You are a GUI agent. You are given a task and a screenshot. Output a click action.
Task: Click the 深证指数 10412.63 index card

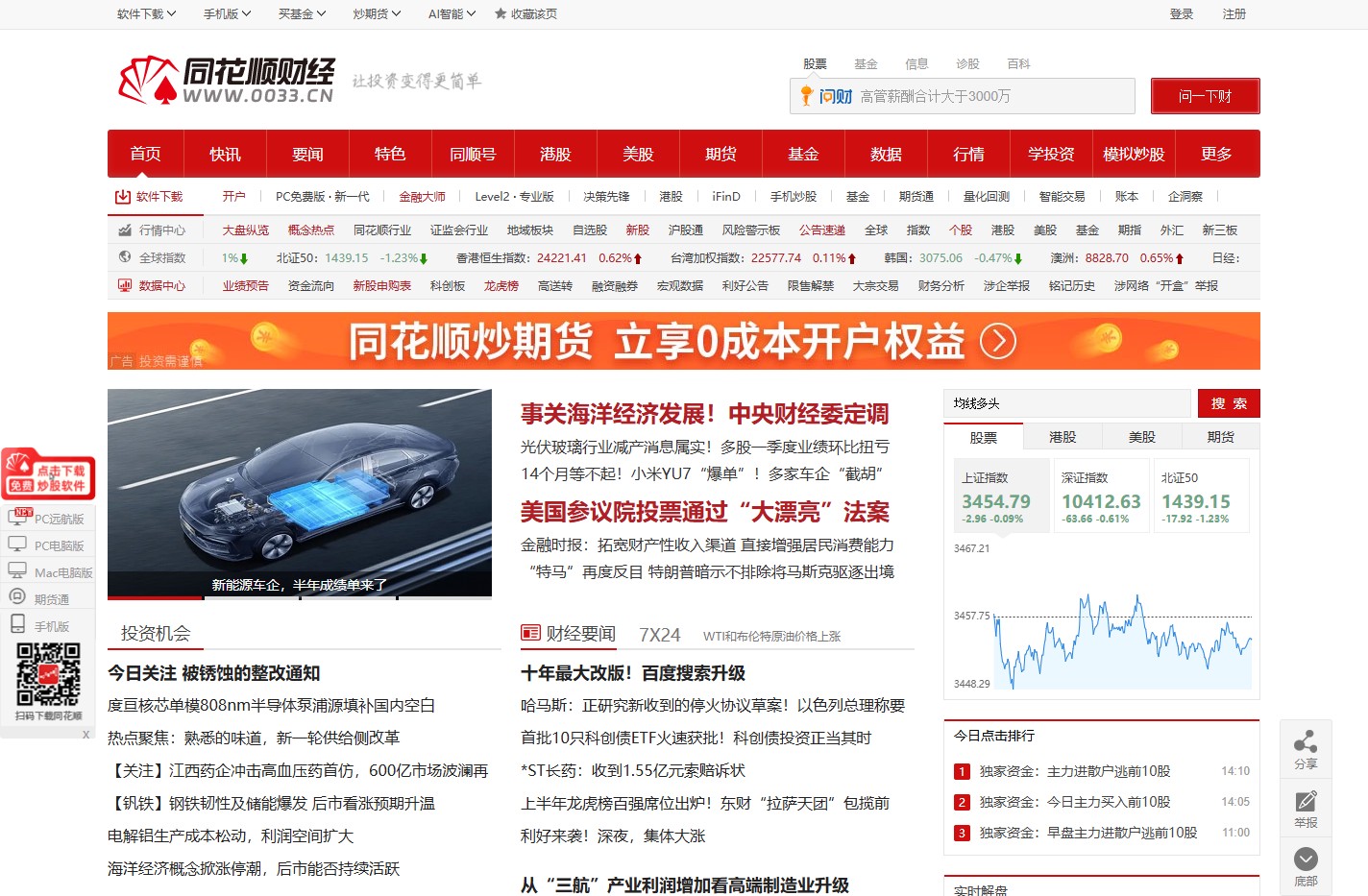pyautogui.click(x=1101, y=496)
